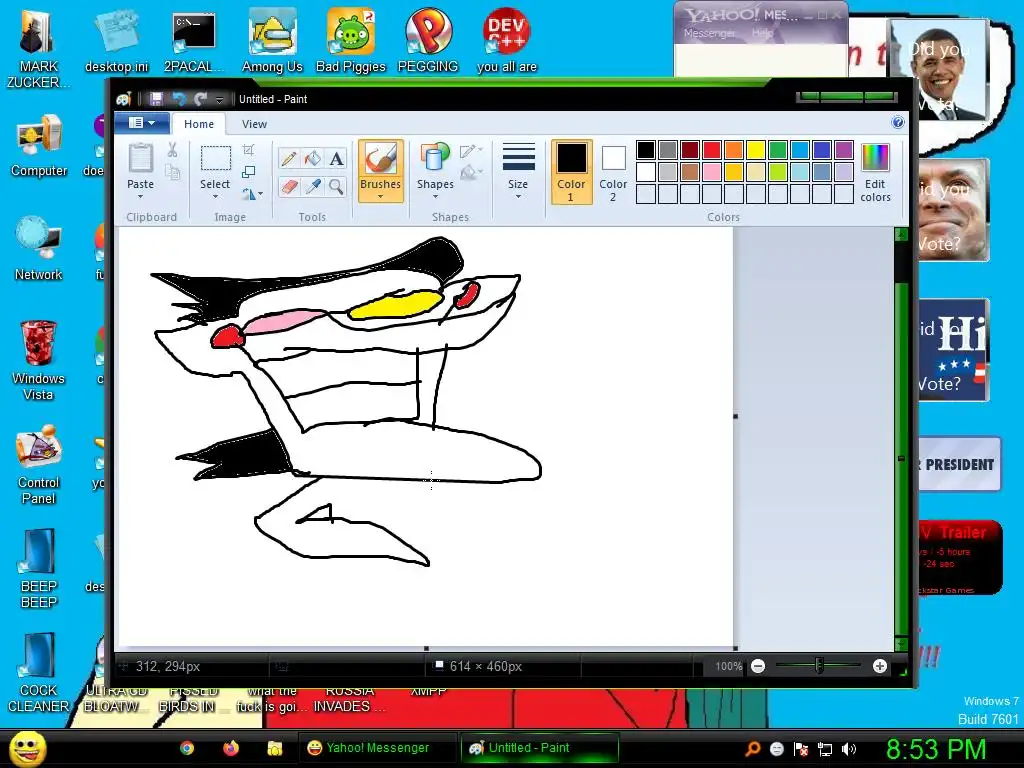Screen dimensions: 1024x768
Task: Click zoom in plus button
Action: (880, 666)
